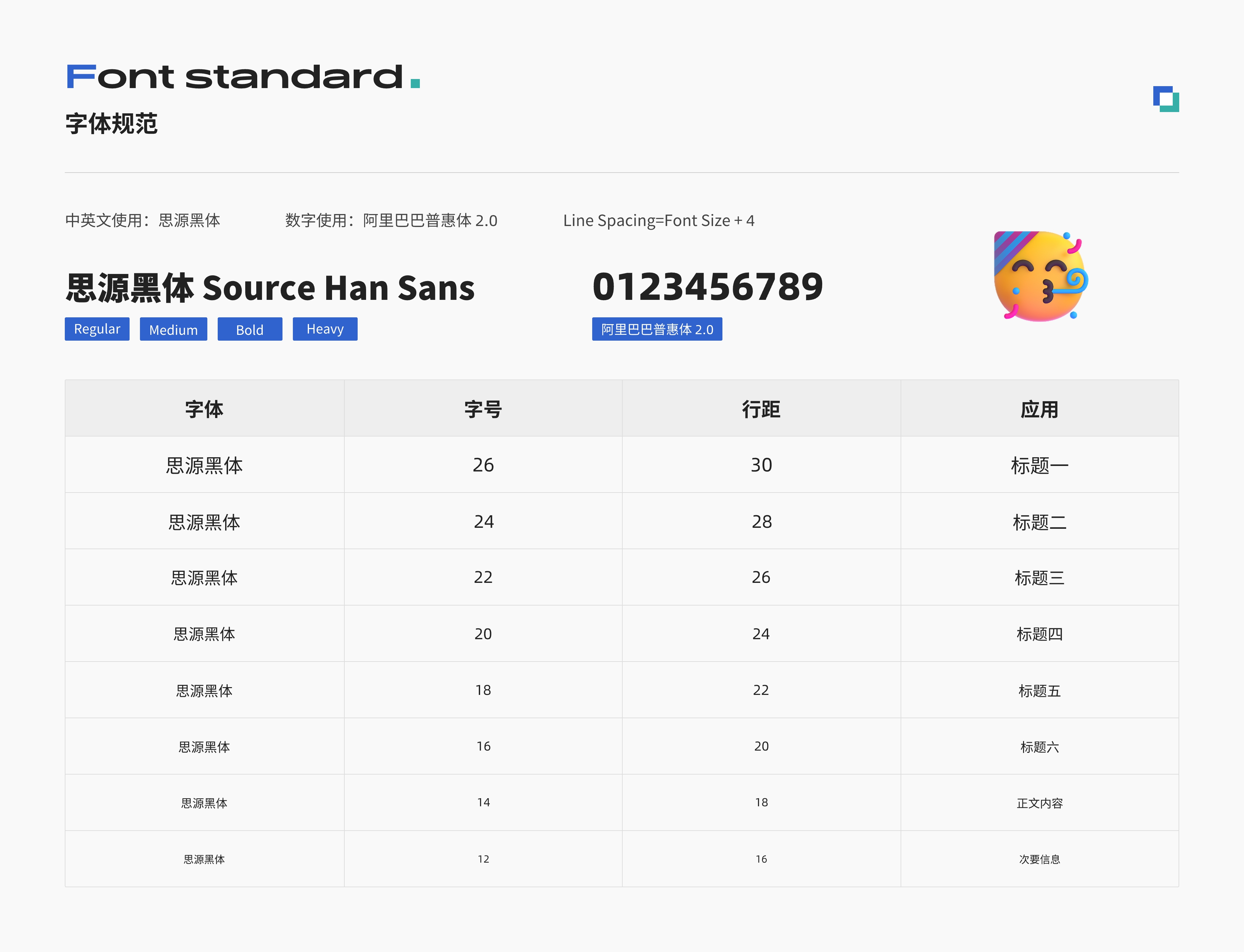1244x952 pixels.
Task: Click the 正文内容 cell
Action: 1039,803
